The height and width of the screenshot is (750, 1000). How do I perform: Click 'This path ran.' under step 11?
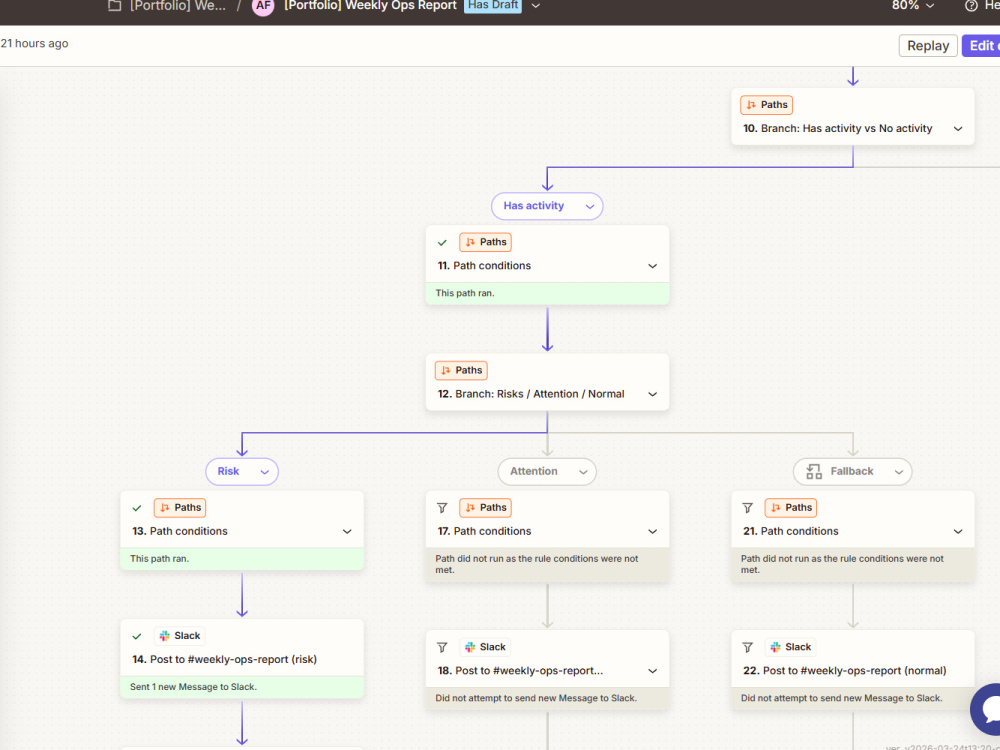(x=465, y=293)
